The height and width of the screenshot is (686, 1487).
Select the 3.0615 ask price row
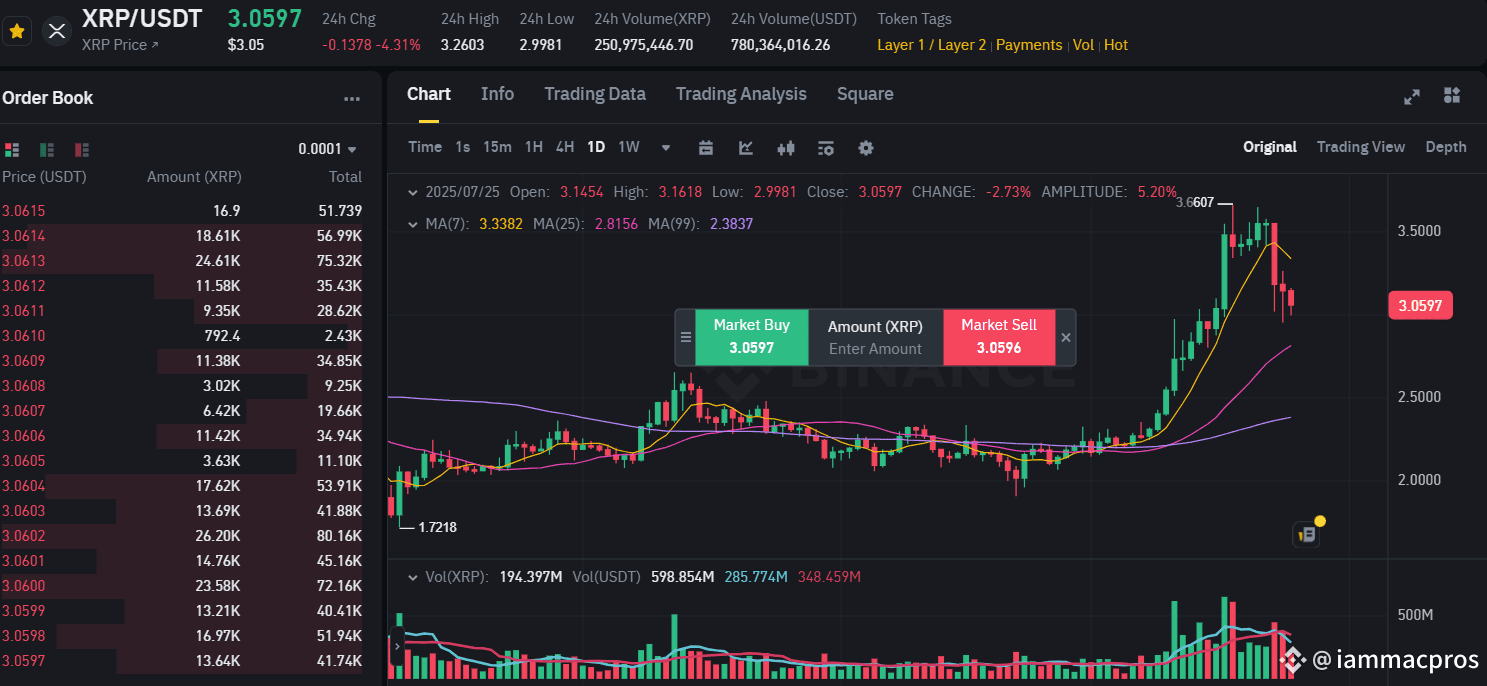182,211
